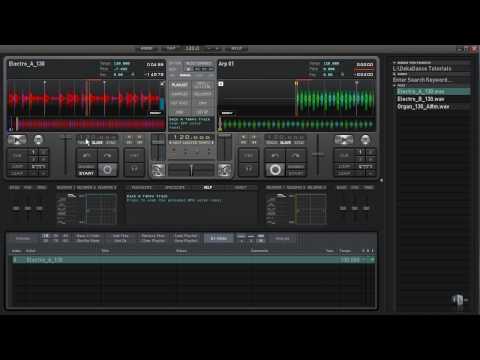Click the small square icon on Arp 01 waveform
Screen dimensions: 480x360
click(x=221, y=84)
